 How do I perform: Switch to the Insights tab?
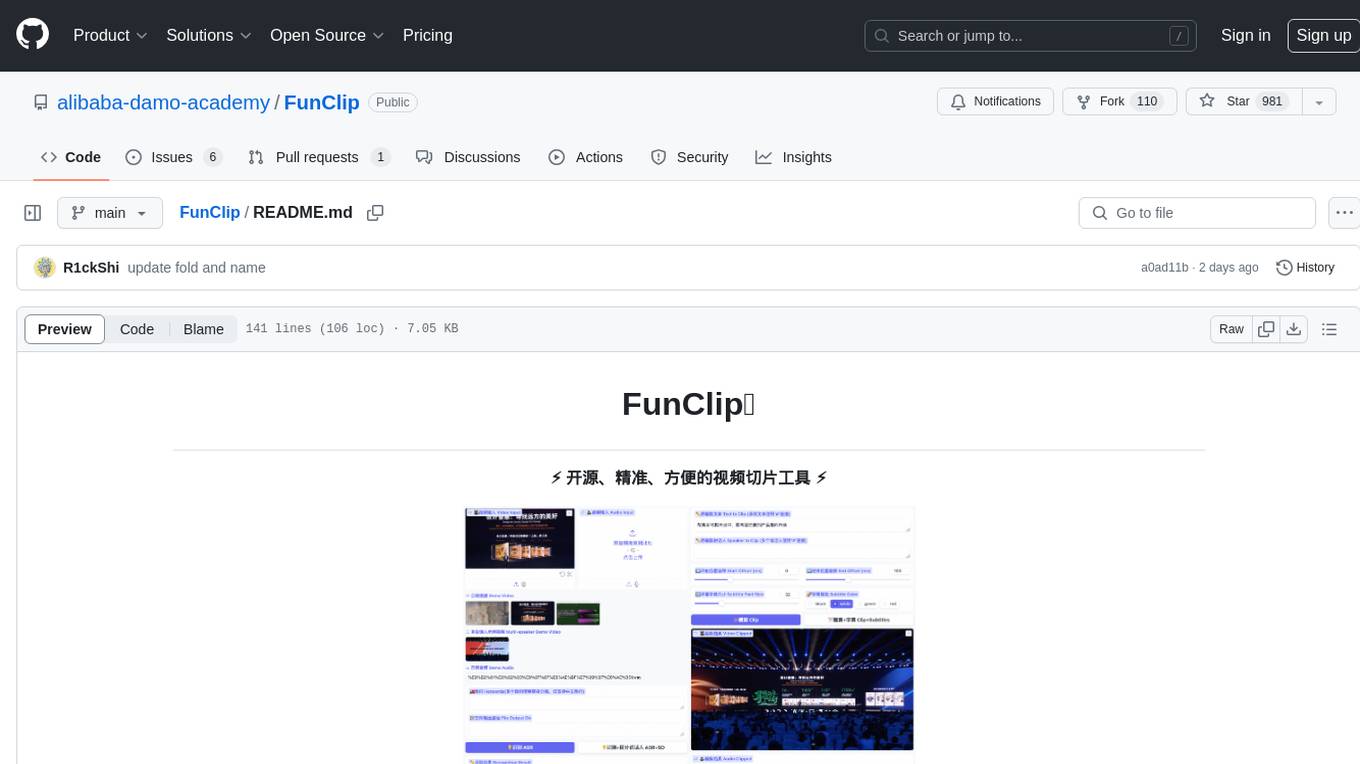(x=794, y=157)
